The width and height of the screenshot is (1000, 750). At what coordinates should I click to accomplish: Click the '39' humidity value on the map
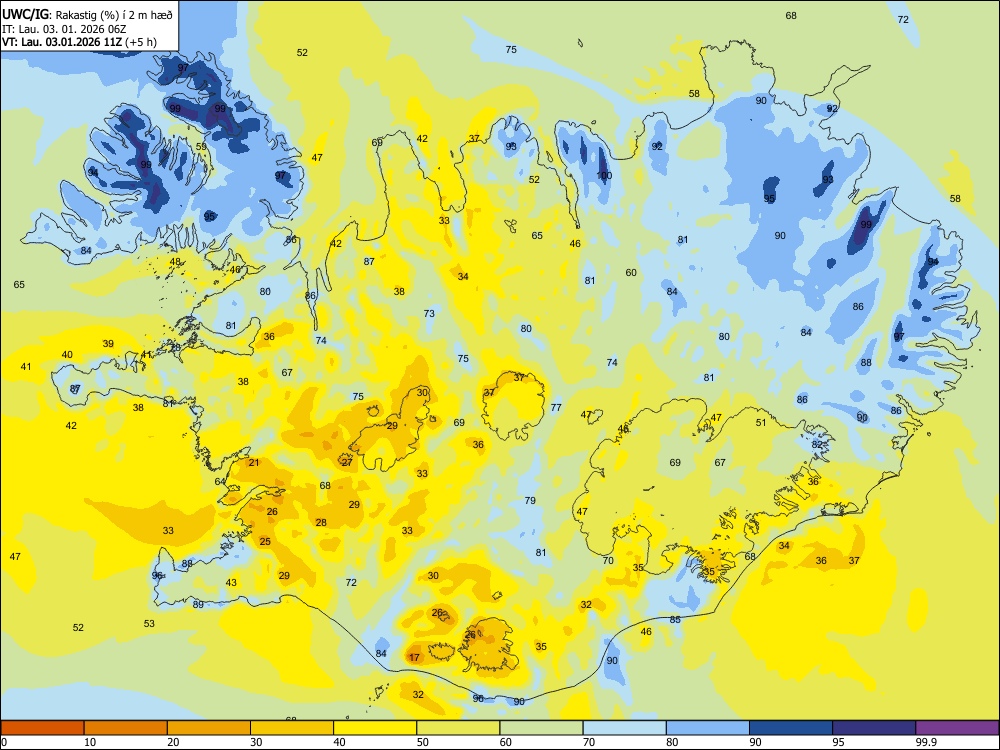[108, 344]
